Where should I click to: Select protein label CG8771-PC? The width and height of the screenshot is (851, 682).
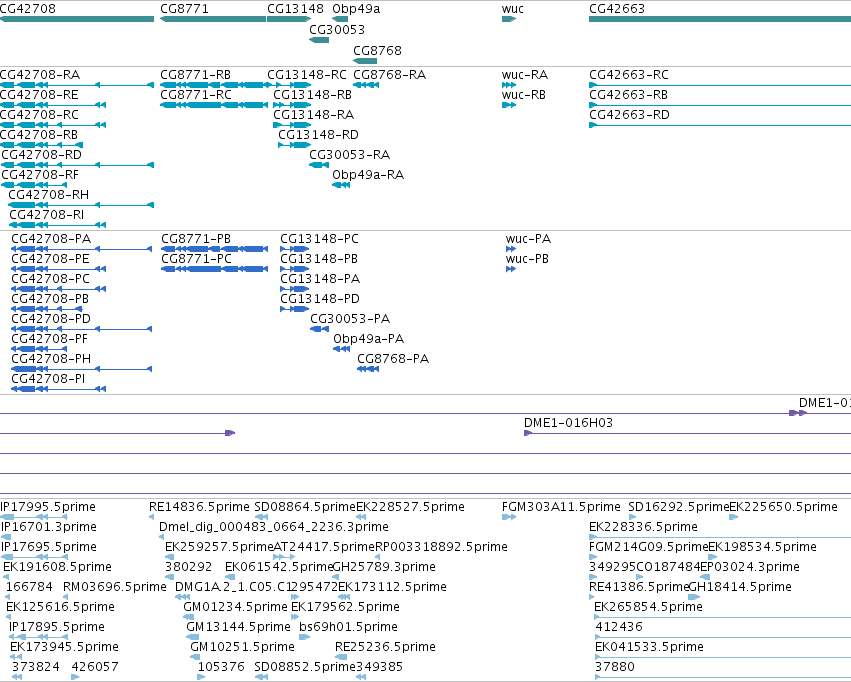point(196,259)
